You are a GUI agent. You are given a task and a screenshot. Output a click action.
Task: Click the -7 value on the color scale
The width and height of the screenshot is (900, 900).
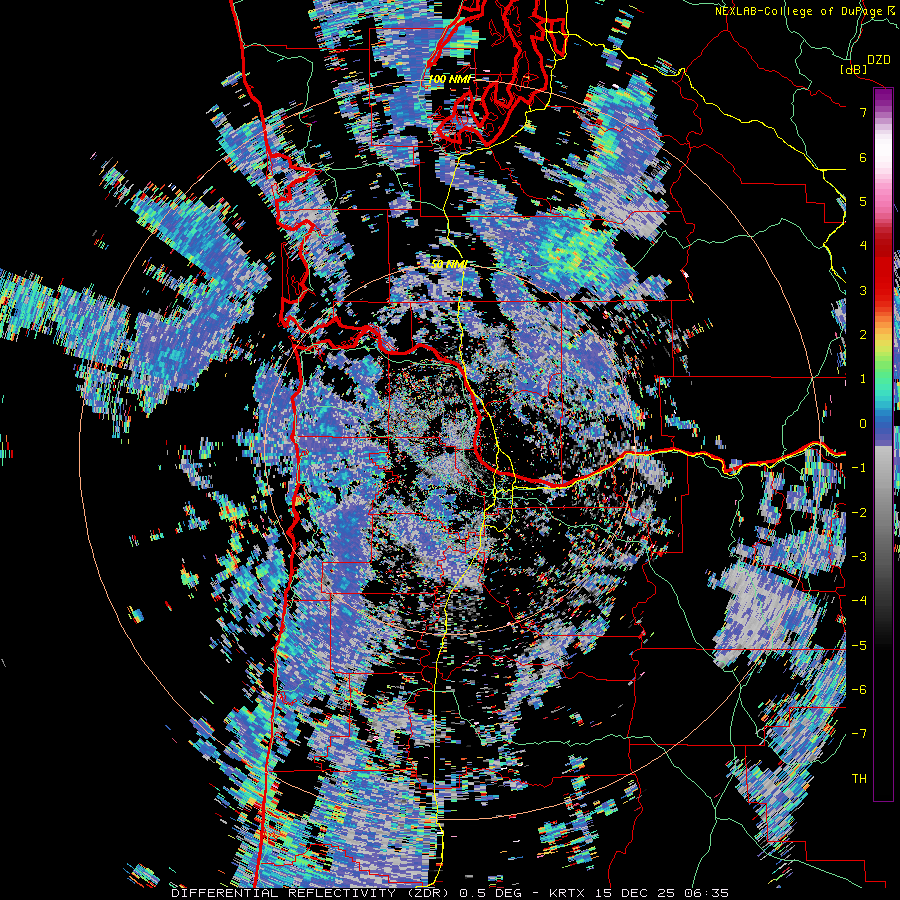(859, 734)
